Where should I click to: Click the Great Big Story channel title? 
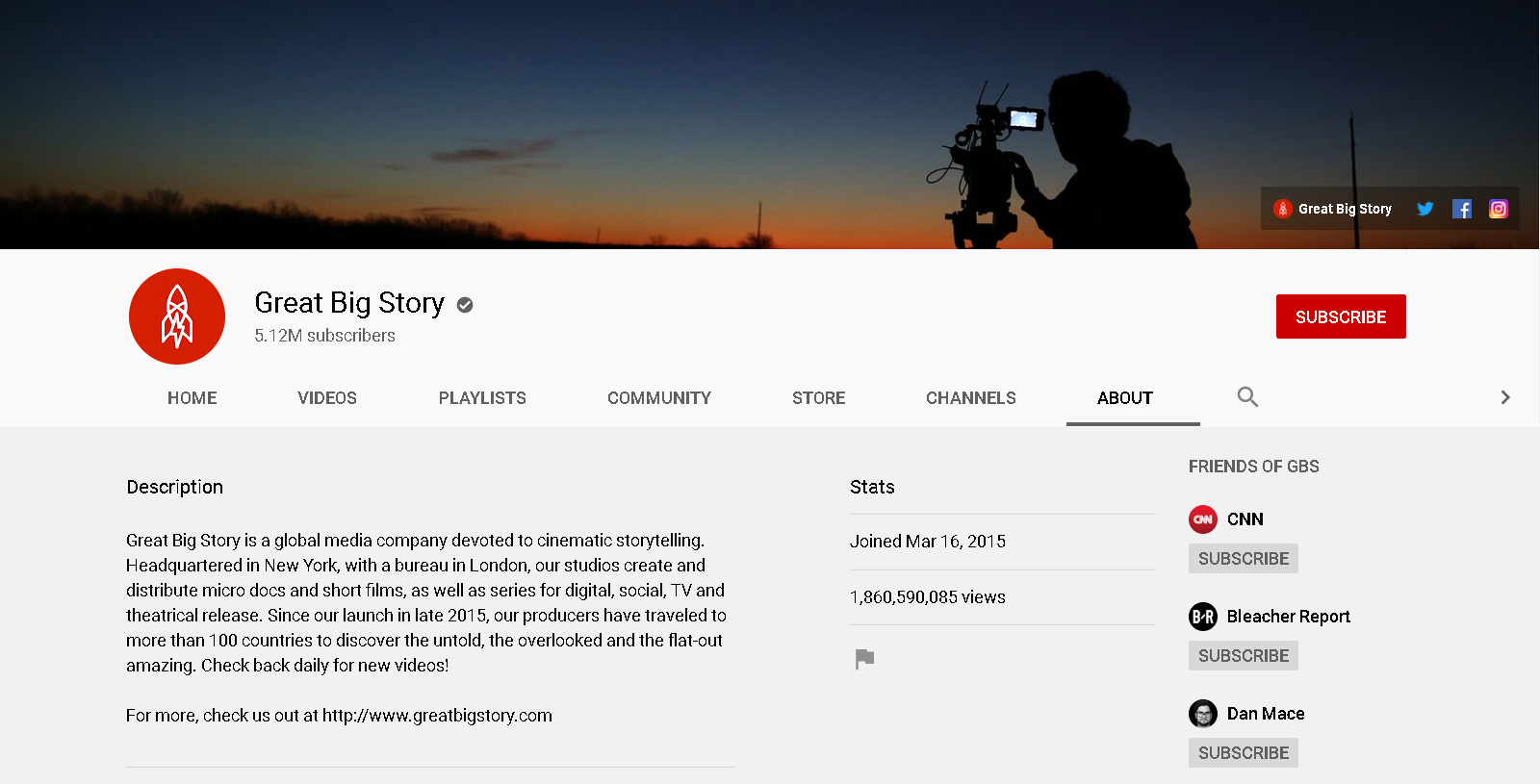point(349,303)
